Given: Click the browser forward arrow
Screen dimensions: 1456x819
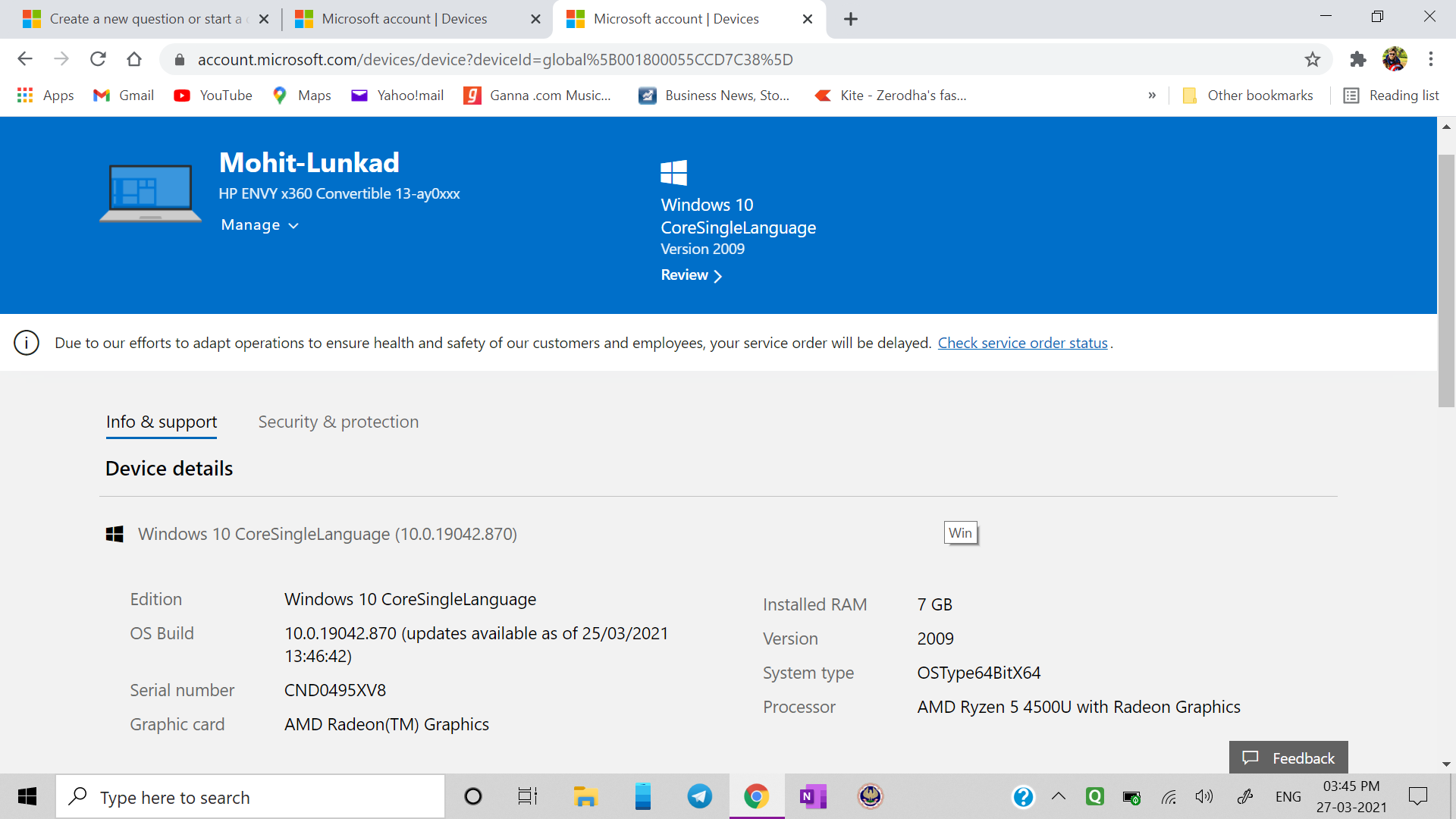Looking at the screenshot, I should point(61,59).
